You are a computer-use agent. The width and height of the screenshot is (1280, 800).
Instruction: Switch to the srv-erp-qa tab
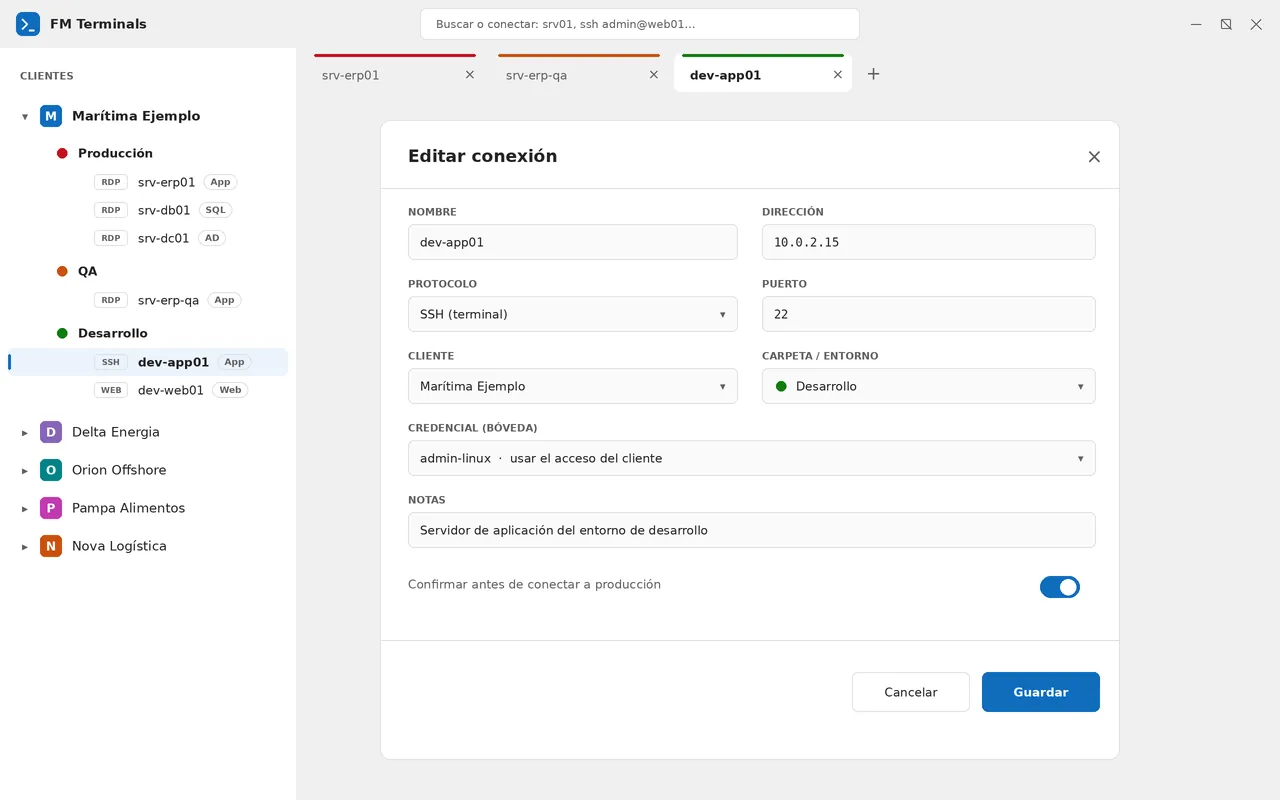click(x=579, y=74)
